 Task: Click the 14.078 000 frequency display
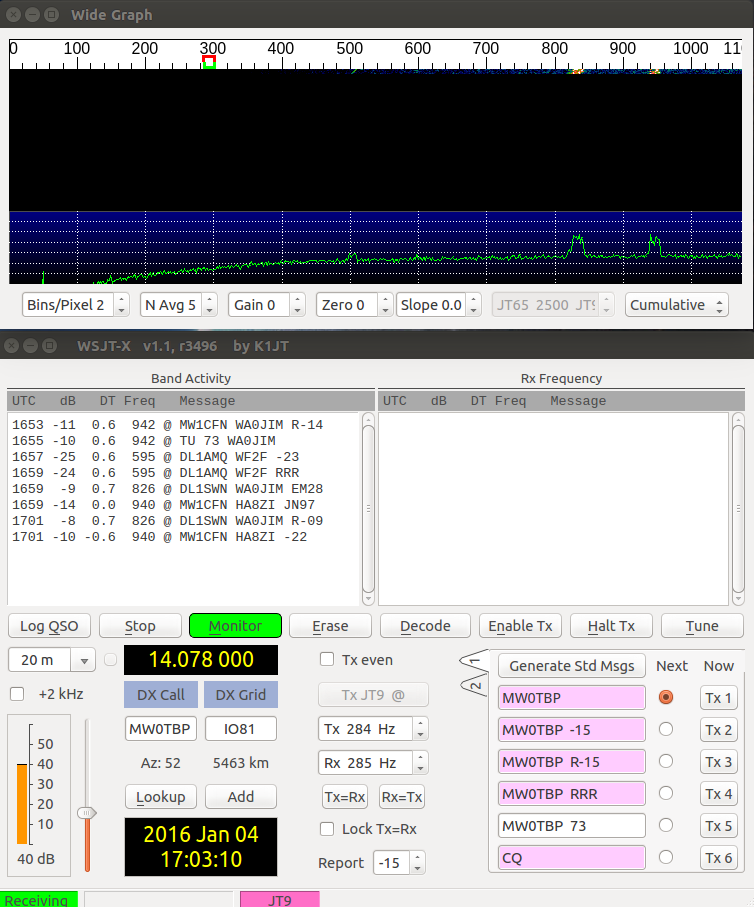(201, 660)
